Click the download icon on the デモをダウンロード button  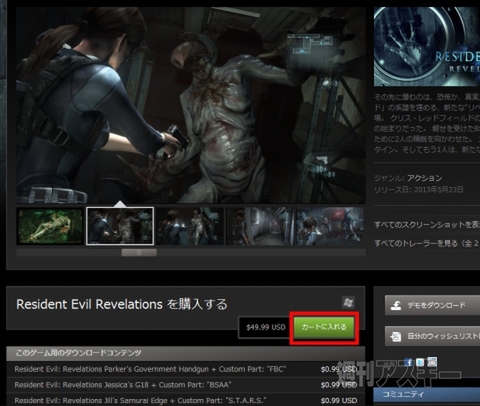pos(396,305)
